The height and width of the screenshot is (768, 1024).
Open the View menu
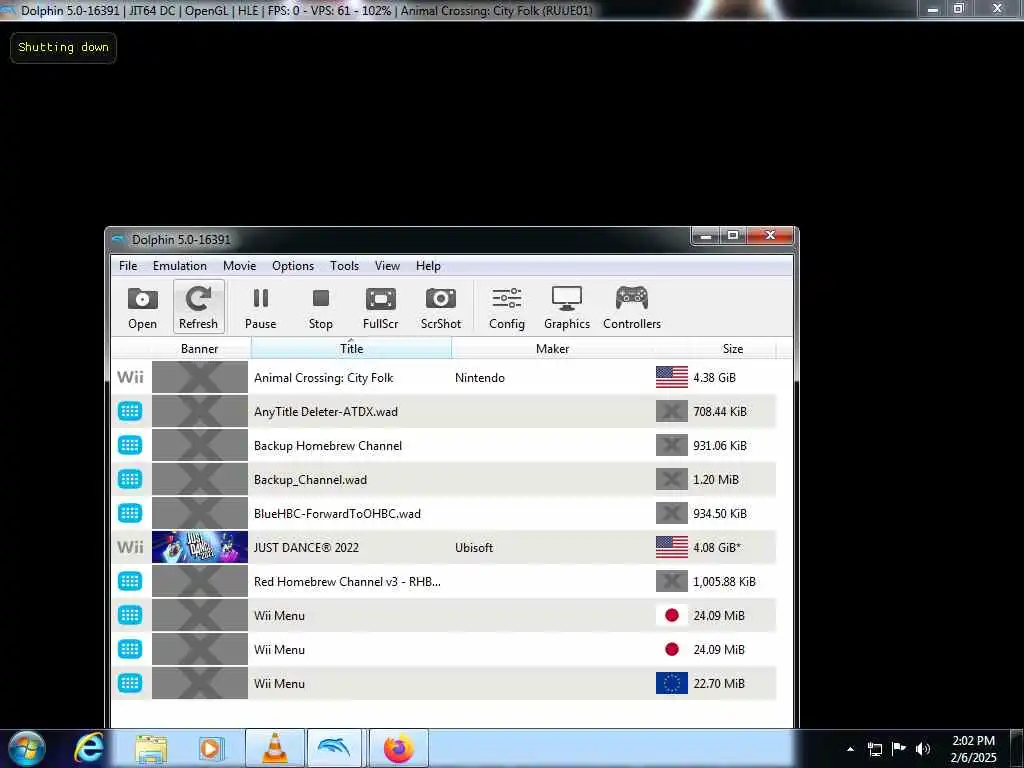tap(387, 266)
